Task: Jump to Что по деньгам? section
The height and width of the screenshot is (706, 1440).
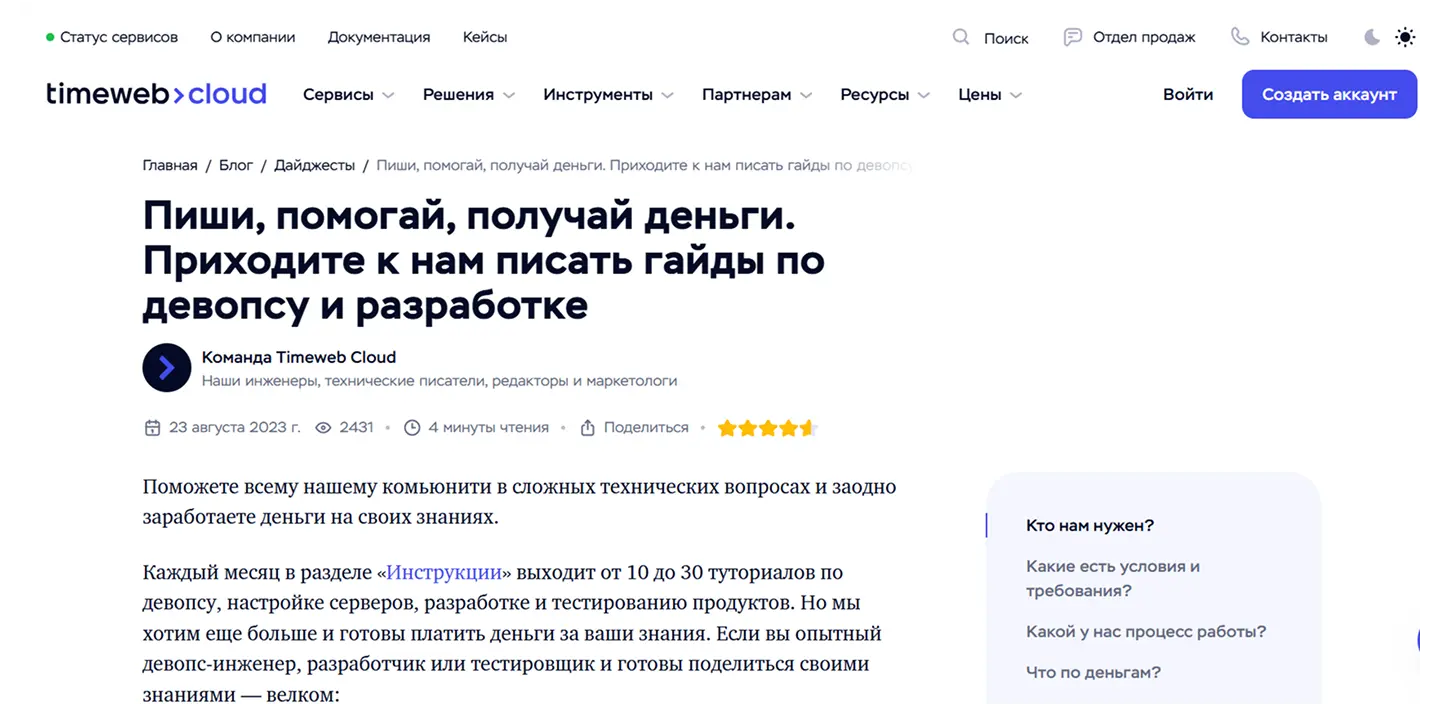Action: point(1093,673)
